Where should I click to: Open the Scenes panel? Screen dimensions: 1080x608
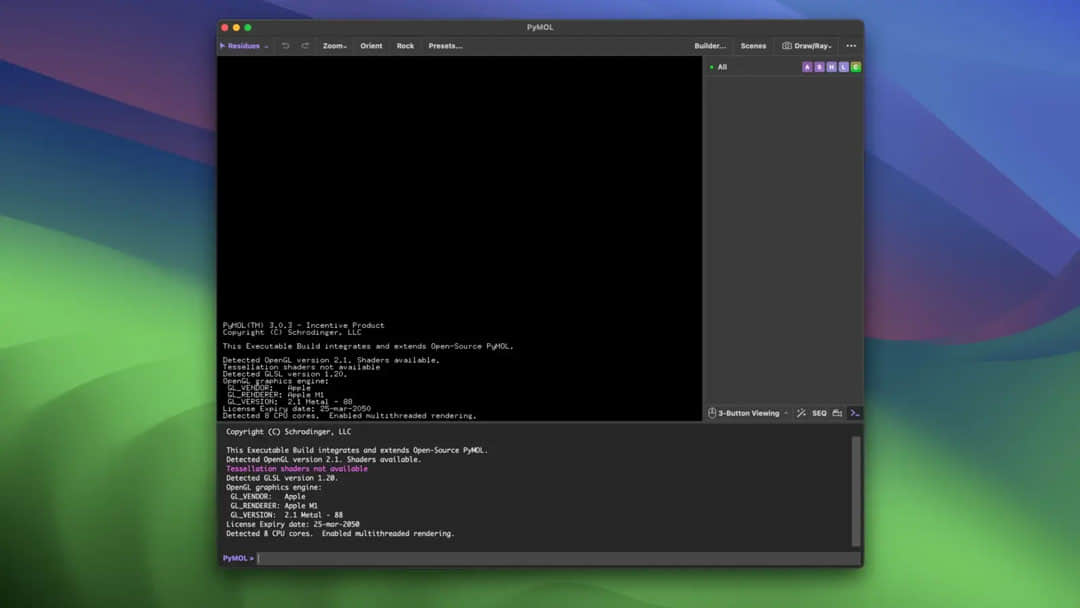tap(753, 46)
